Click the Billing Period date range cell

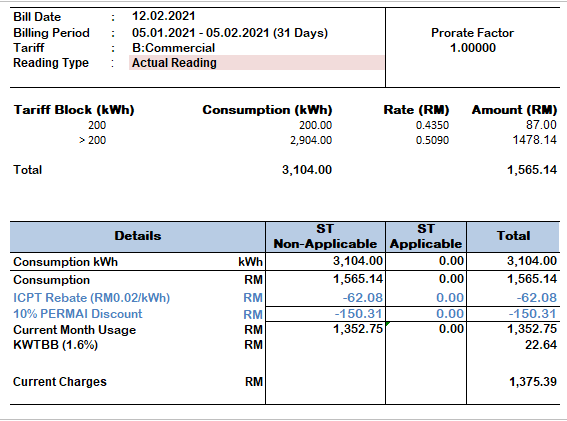click(230, 33)
